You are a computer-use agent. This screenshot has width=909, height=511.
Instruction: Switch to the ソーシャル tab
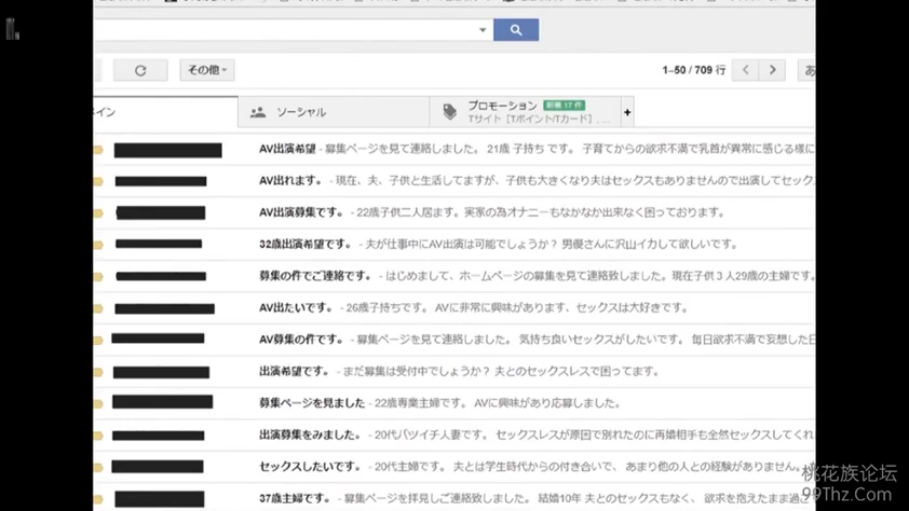301,112
